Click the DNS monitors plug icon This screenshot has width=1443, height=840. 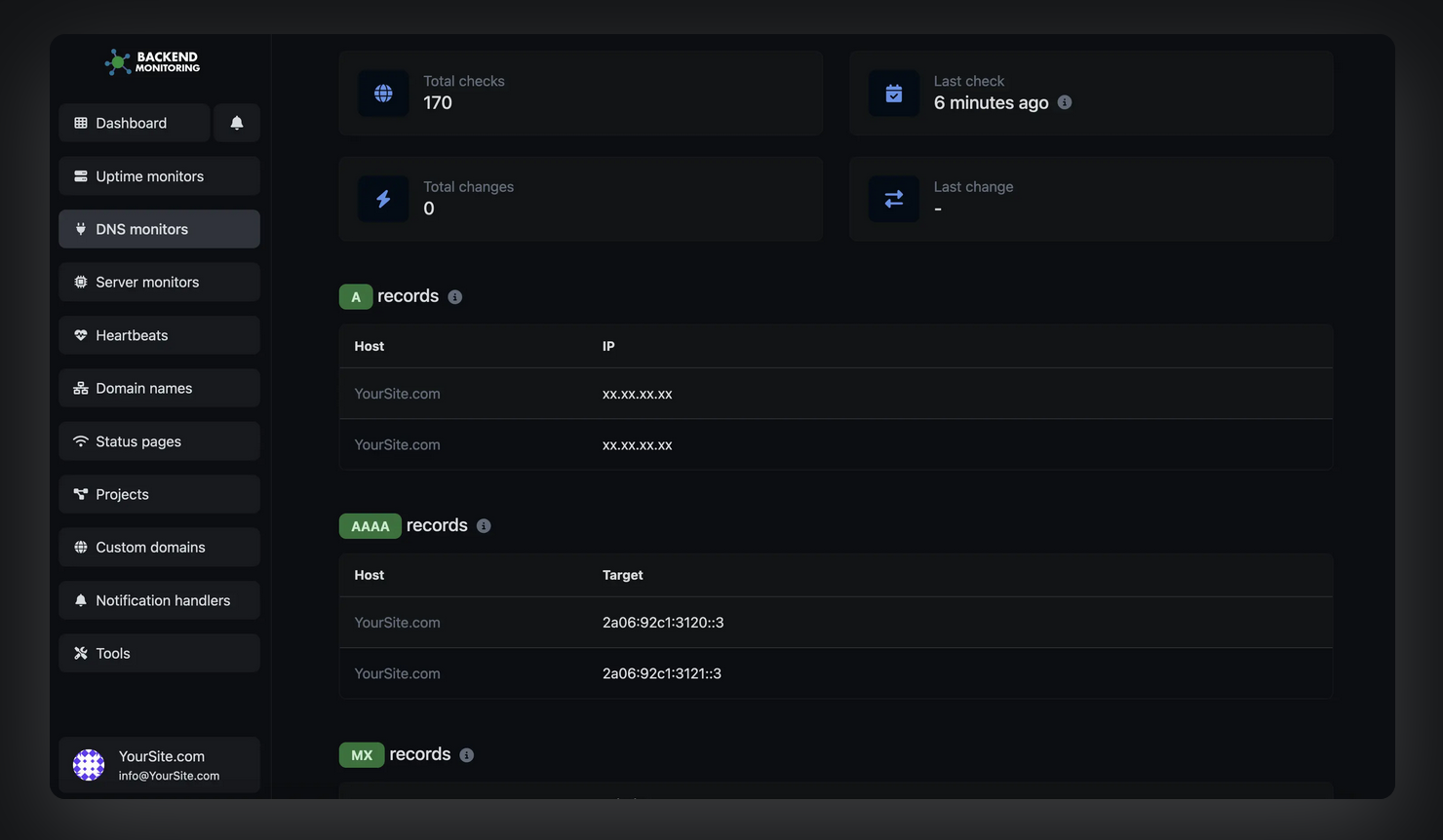click(81, 229)
